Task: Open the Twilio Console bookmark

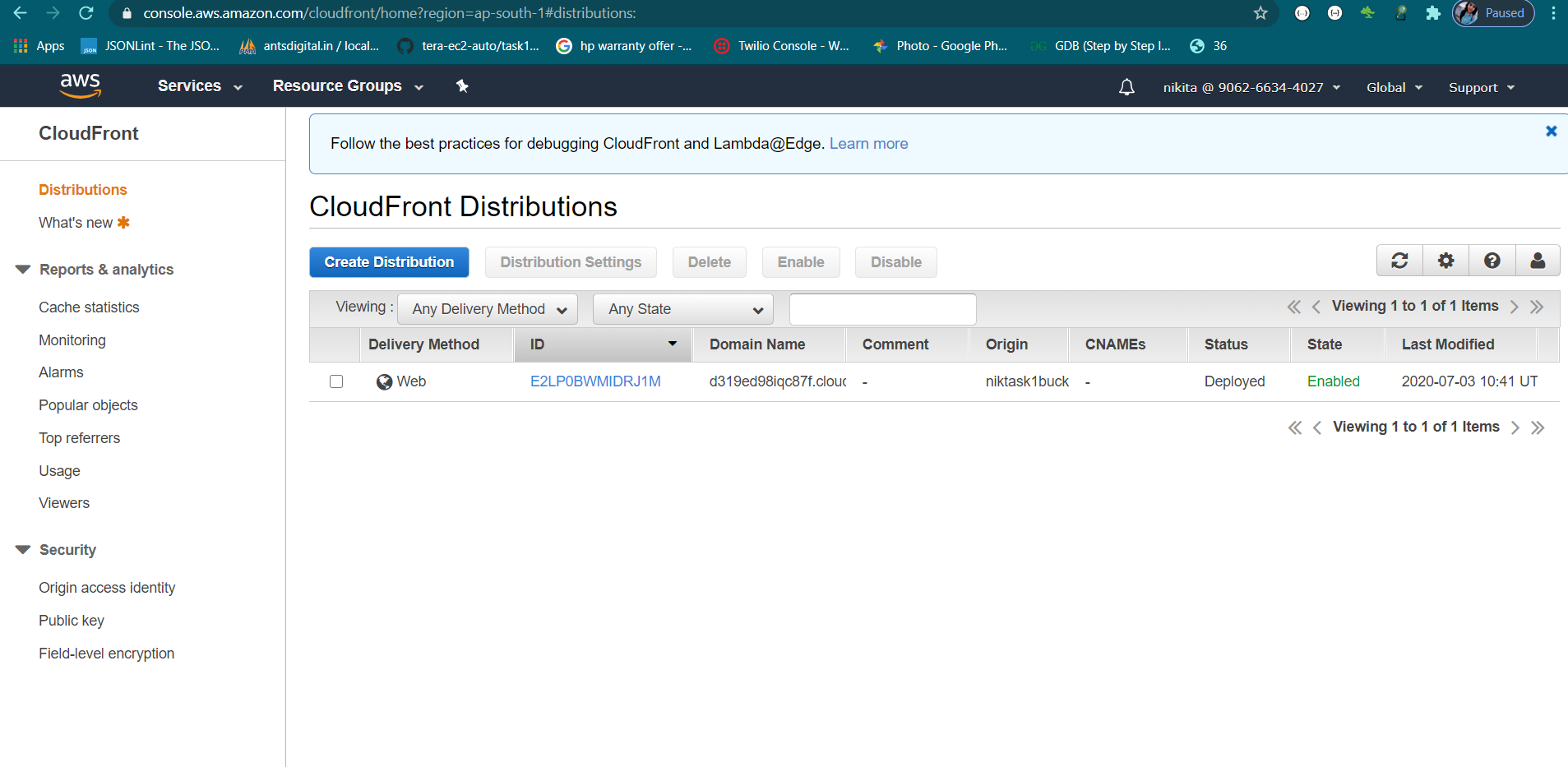Action: [x=782, y=46]
